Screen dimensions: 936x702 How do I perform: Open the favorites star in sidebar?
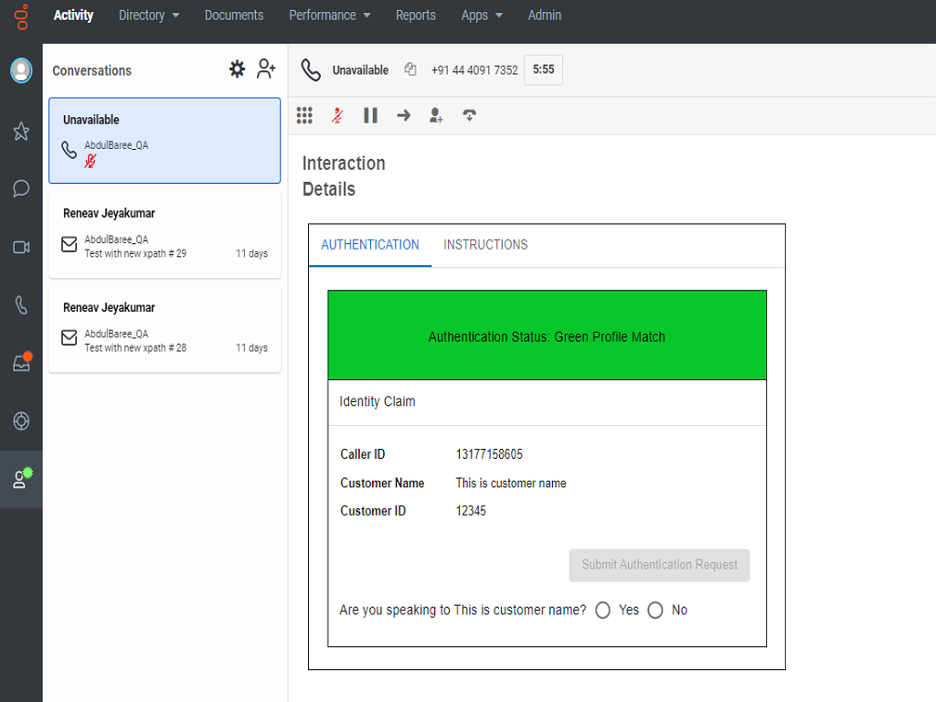21,131
